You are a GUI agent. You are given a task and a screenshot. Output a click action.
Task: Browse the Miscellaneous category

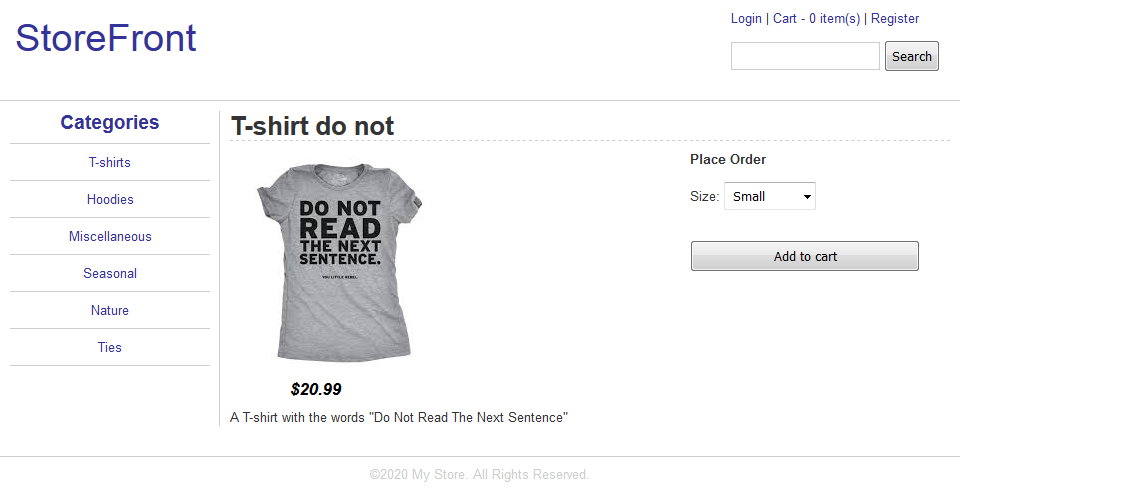pyautogui.click(x=110, y=236)
